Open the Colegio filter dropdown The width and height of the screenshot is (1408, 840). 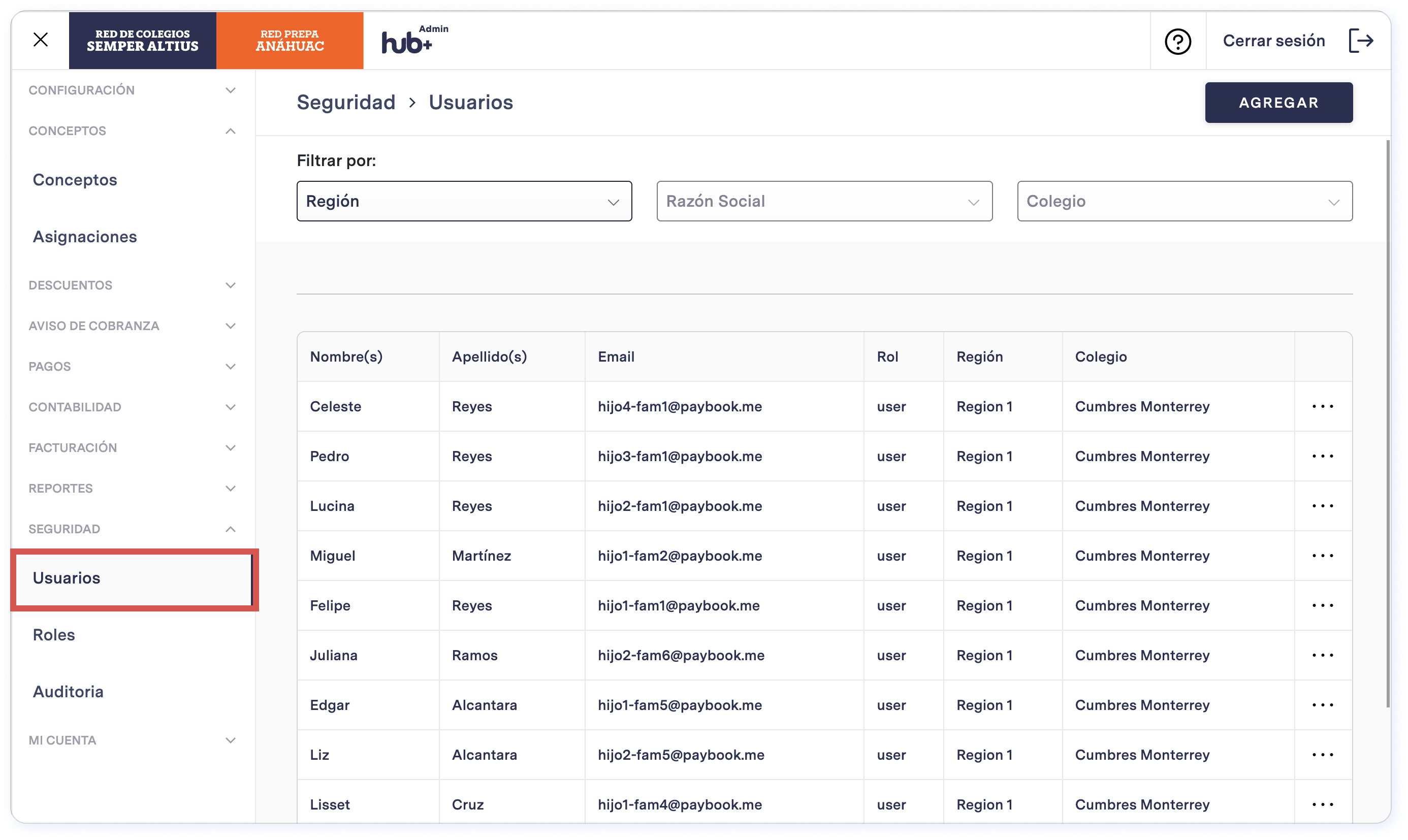click(x=1185, y=202)
